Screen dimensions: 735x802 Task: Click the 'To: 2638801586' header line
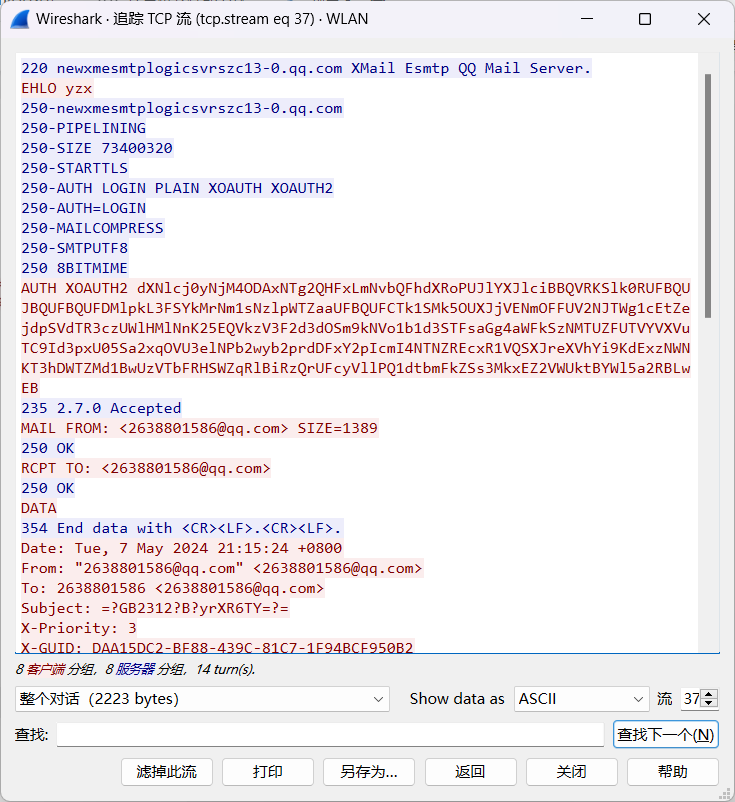point(173,588)
